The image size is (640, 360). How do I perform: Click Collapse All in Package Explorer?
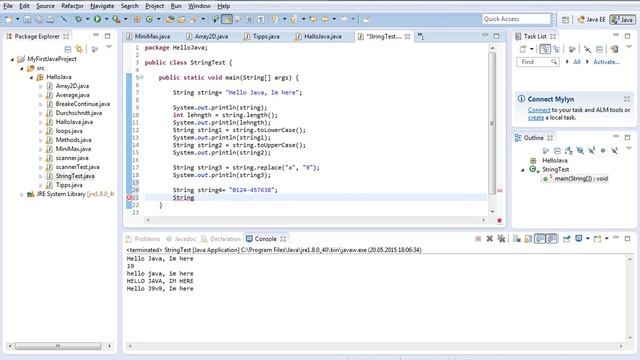click(68, 49)
